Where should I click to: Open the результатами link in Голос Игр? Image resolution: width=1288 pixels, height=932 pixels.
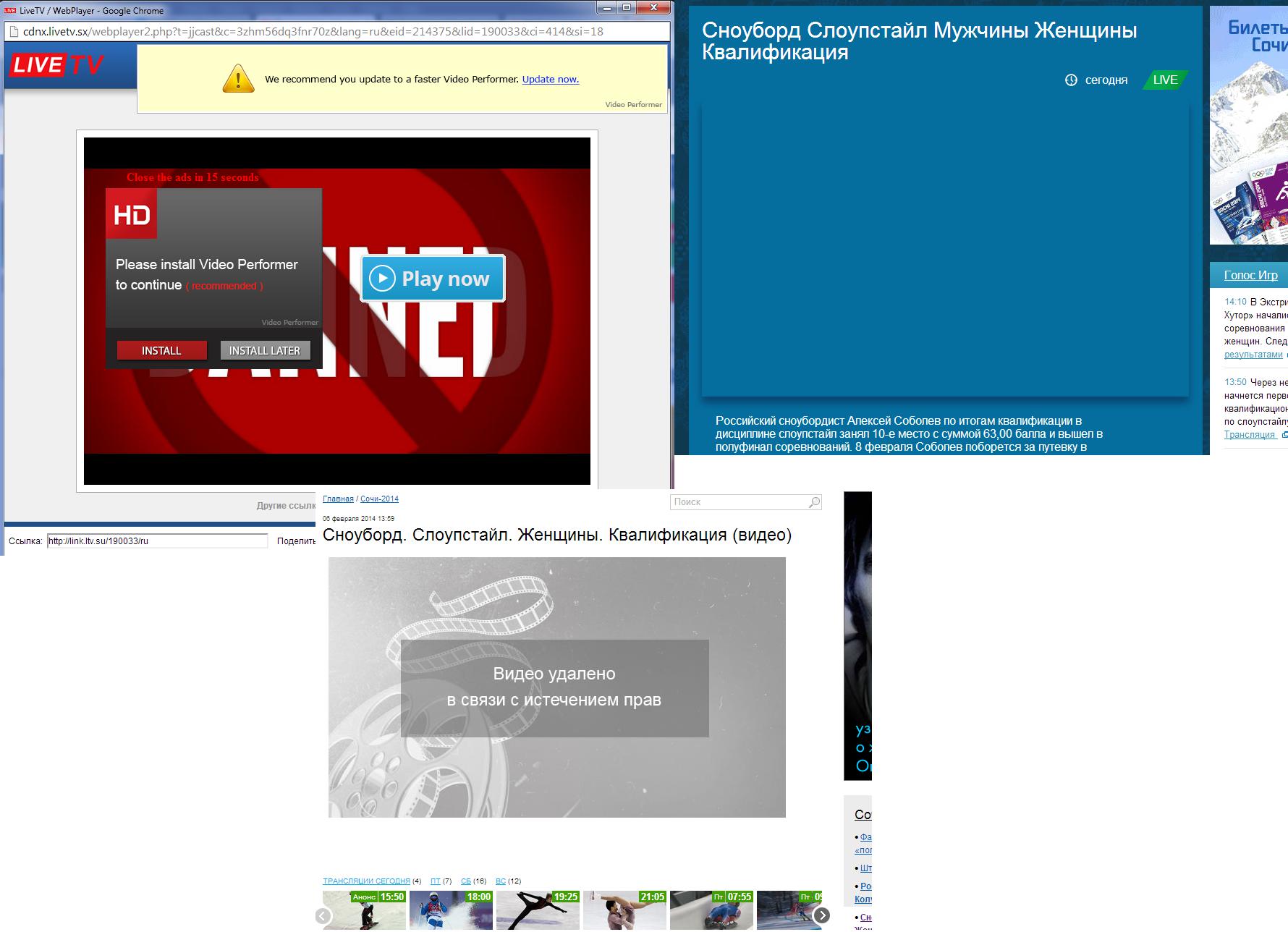click(x=1253, y=355)
